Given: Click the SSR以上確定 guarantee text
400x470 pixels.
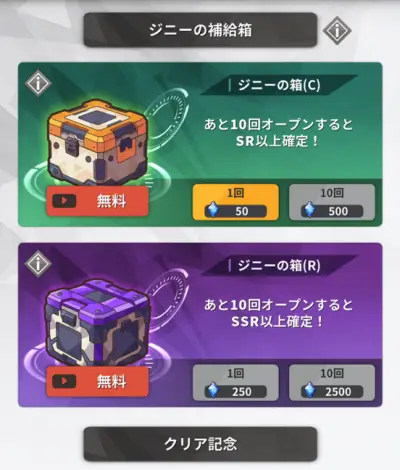Looking at the screenshot, I should click(277, 322).
